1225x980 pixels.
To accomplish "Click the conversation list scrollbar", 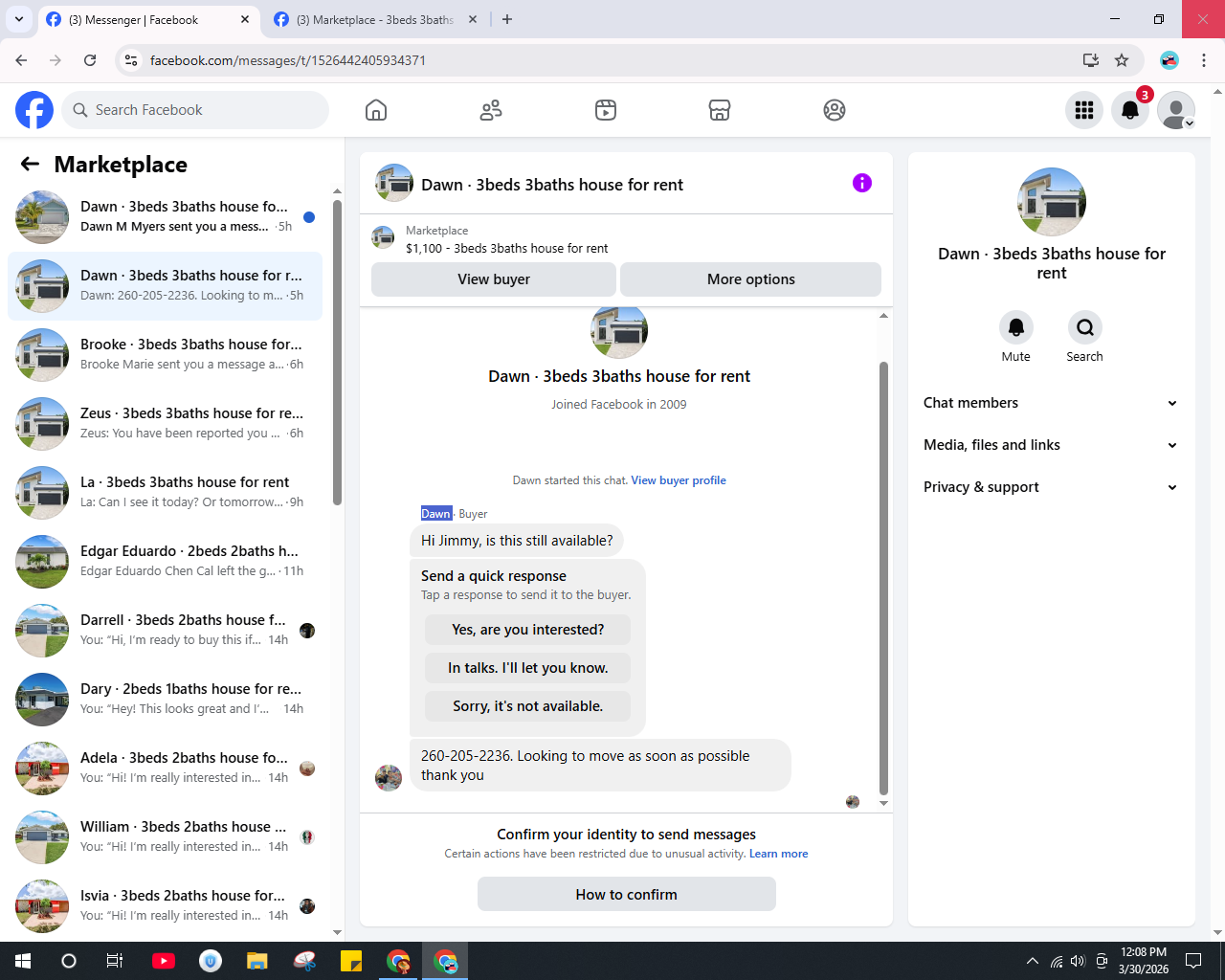I will point(337,351).
